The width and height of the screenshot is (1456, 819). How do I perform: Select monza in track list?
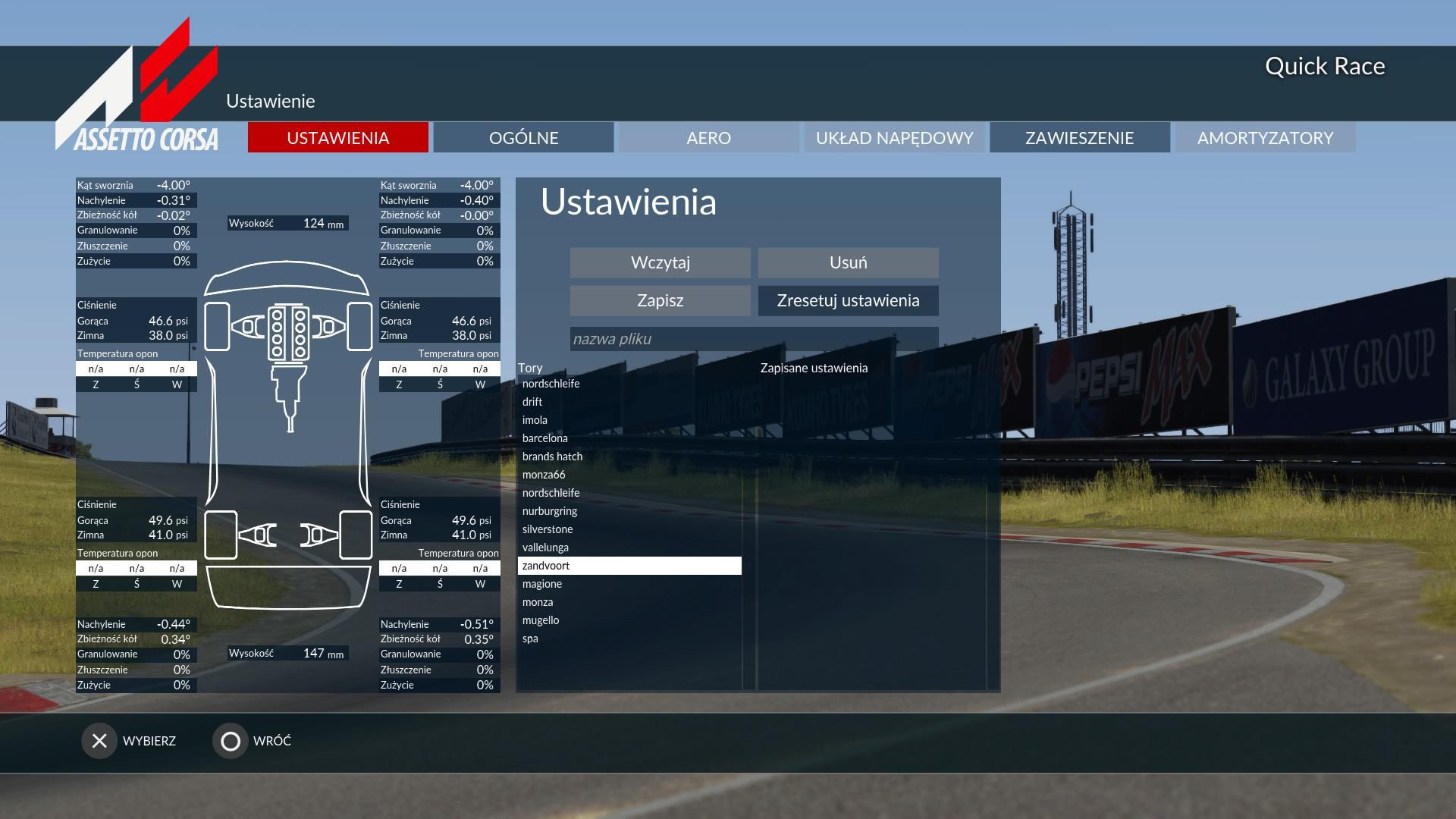(629, 602)
